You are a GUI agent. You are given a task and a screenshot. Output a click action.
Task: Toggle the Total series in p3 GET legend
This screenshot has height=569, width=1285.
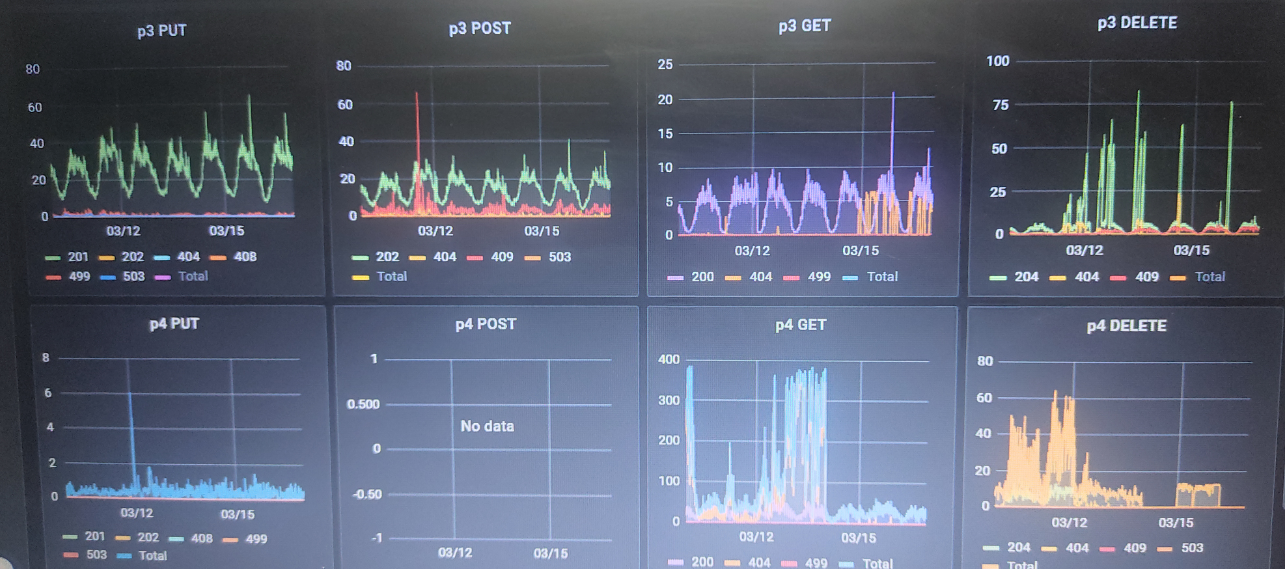[x=870, y=277]
